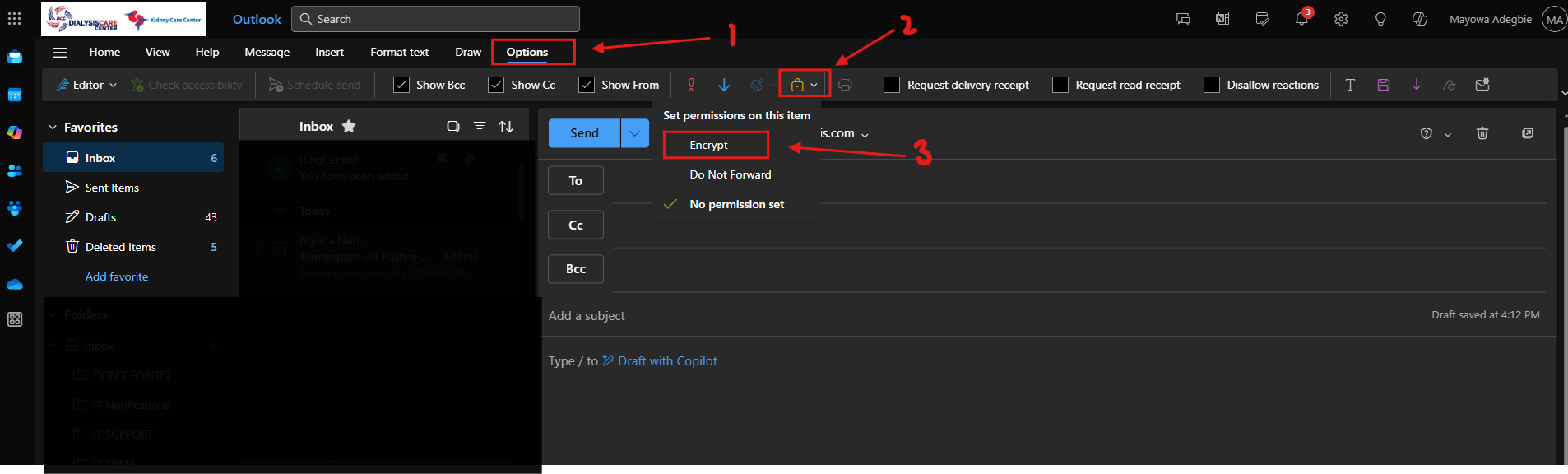This screenshot has width=1568, height=474.
Task: Uncheck the Show Cc checkbox
Action: pos(496,85)
